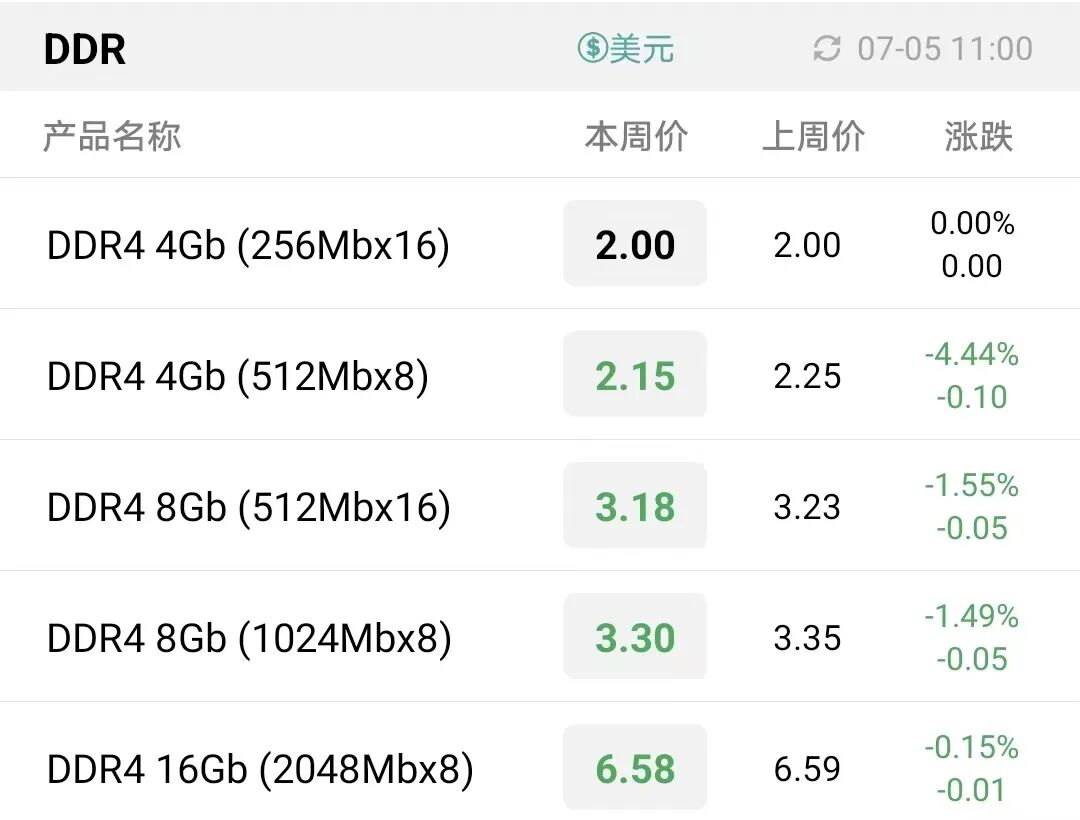This screenshot has height=820, width=1080.
Task: Click the 0.00% change value
Action: pyautogui.click(x=972, y=223)
